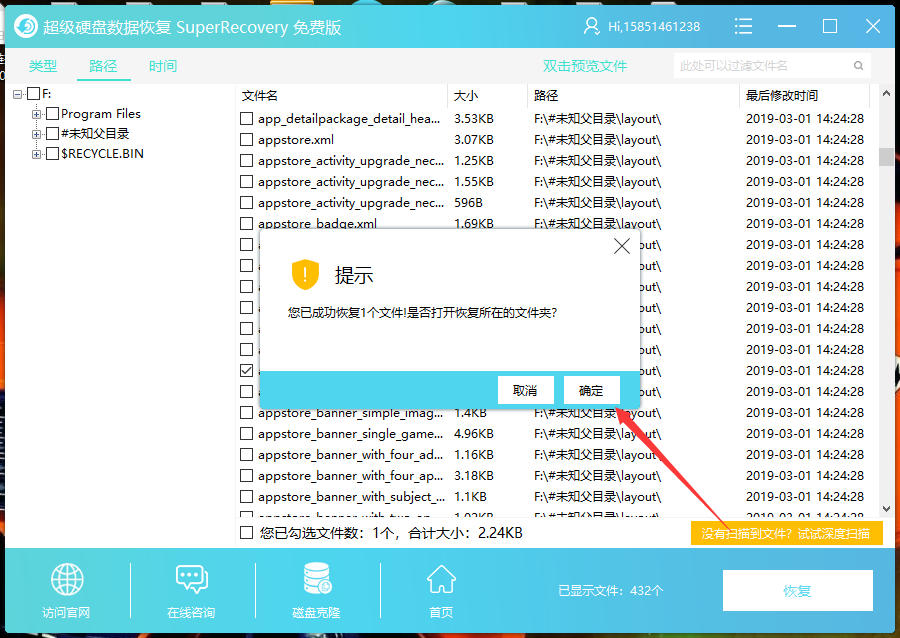The image size is (900, 638).
Task: Check the app_detailpackage_detail_hea file checkbox
Action: click(246, 119)
